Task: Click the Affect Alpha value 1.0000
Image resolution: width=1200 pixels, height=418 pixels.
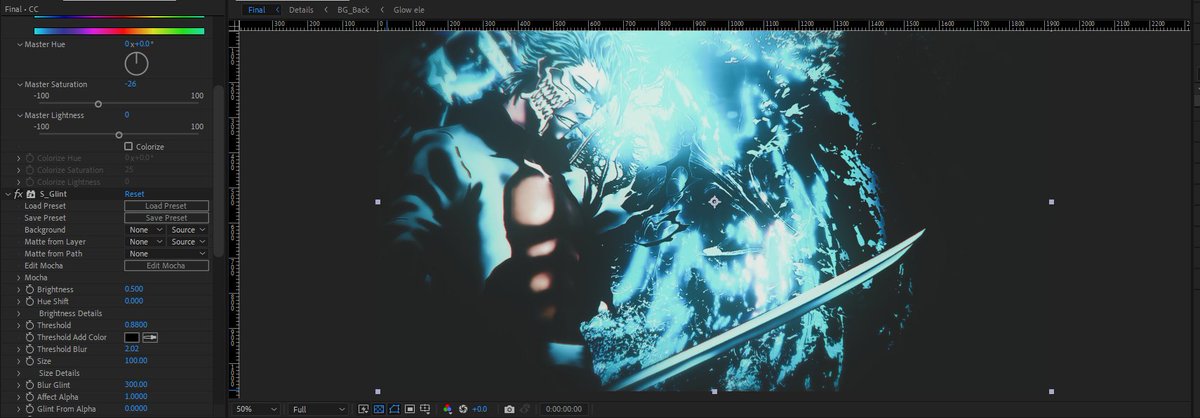Action: tap(136, 397)
